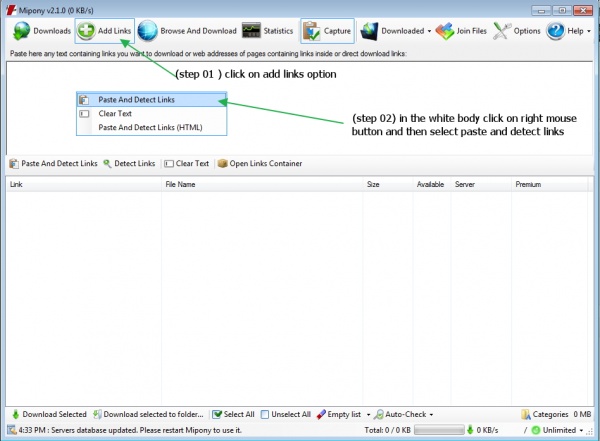Expand the Downloaded dropdown arrow

point(429,31)
